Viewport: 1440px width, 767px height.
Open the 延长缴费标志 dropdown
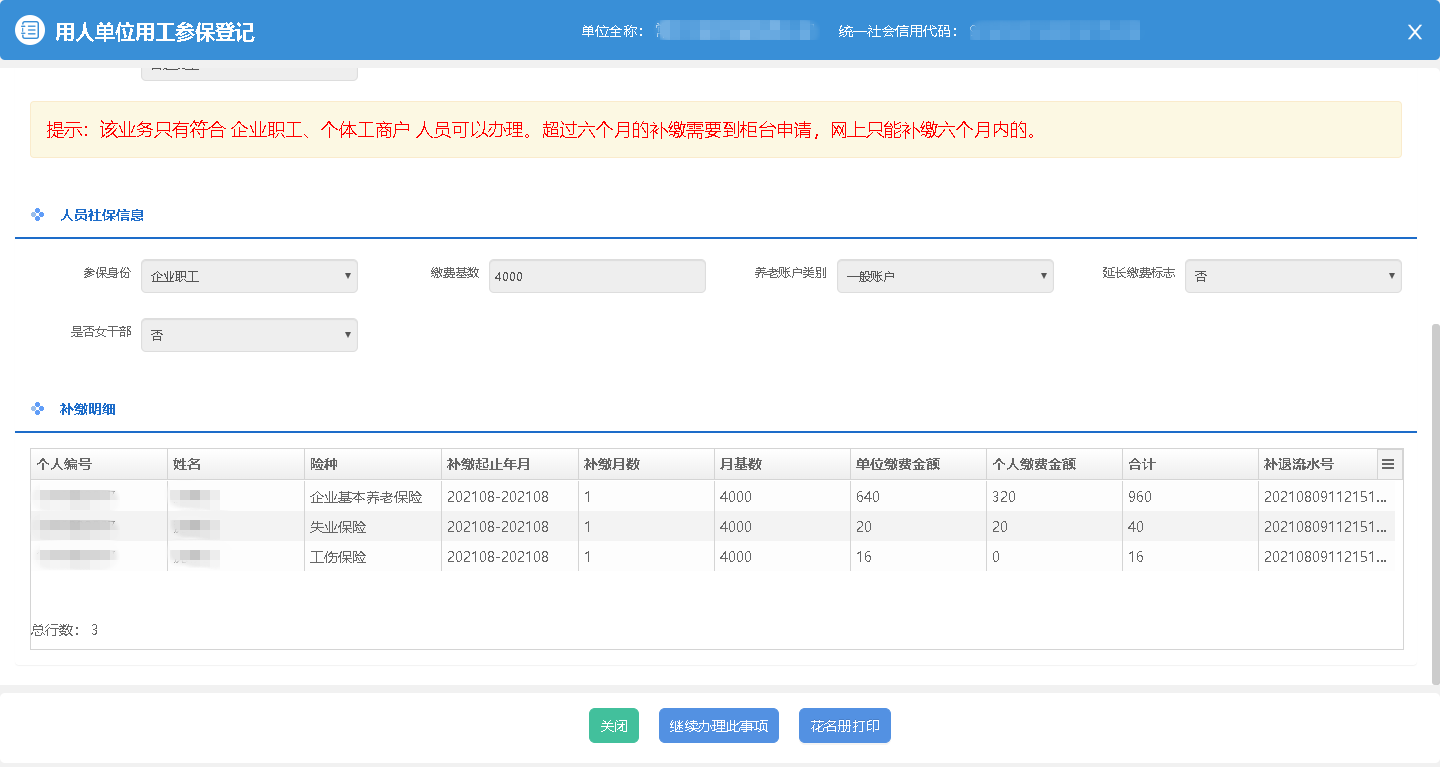coord(1292,276)
